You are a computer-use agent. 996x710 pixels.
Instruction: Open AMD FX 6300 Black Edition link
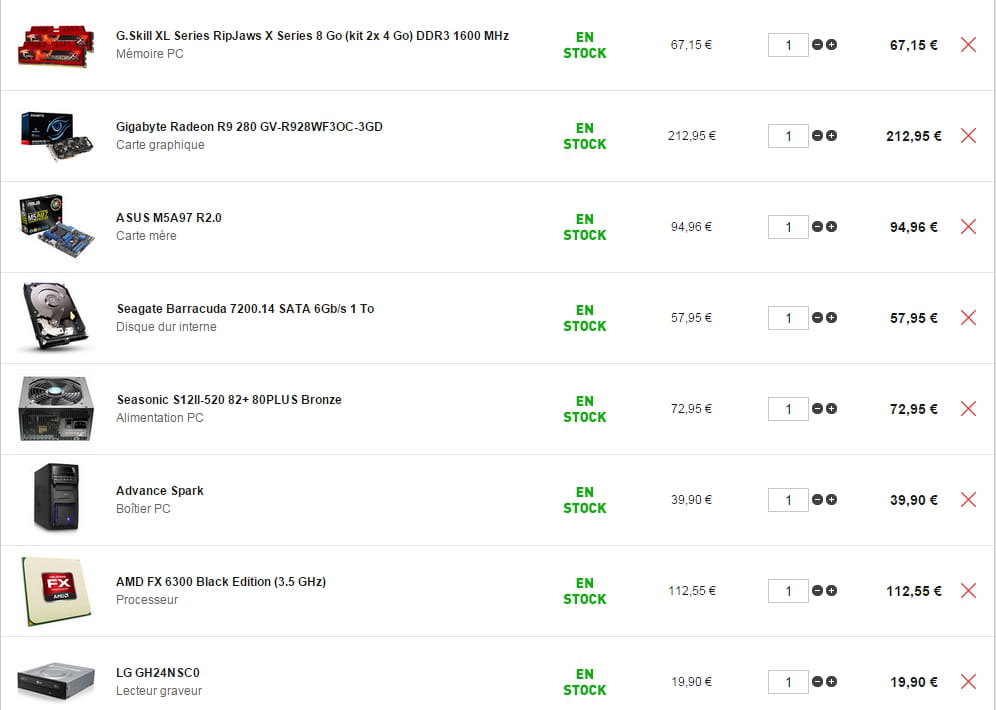pos(221,582)
